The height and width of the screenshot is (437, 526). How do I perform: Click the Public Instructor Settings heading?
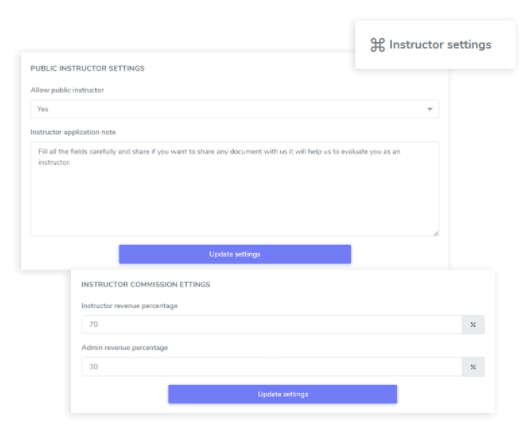[x=88, y=68]
